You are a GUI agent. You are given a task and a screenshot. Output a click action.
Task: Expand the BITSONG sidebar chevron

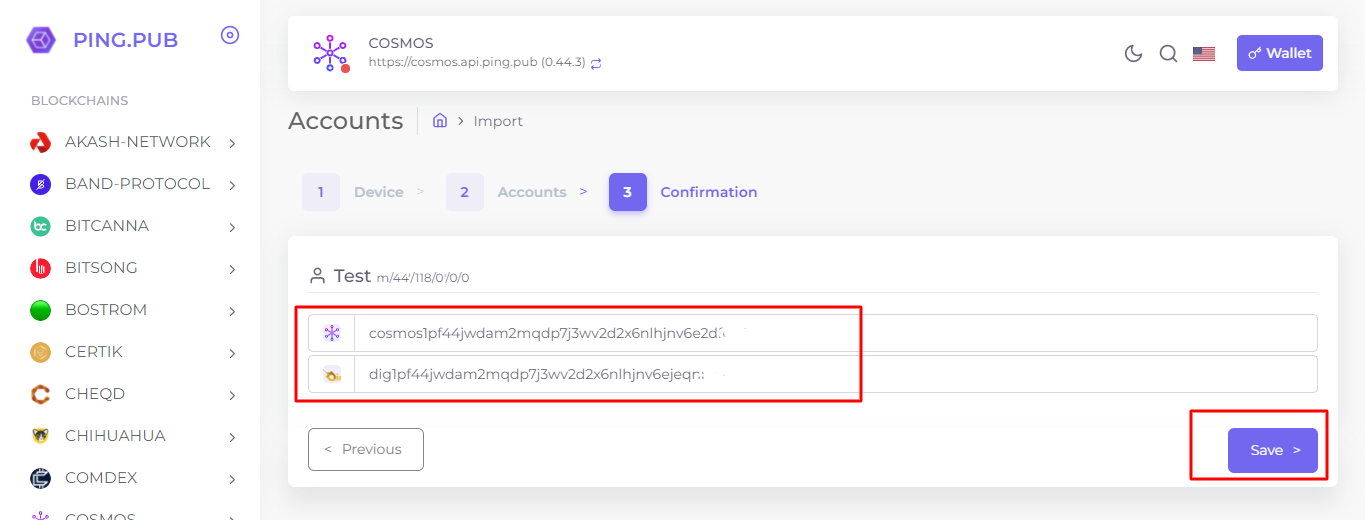232,269
